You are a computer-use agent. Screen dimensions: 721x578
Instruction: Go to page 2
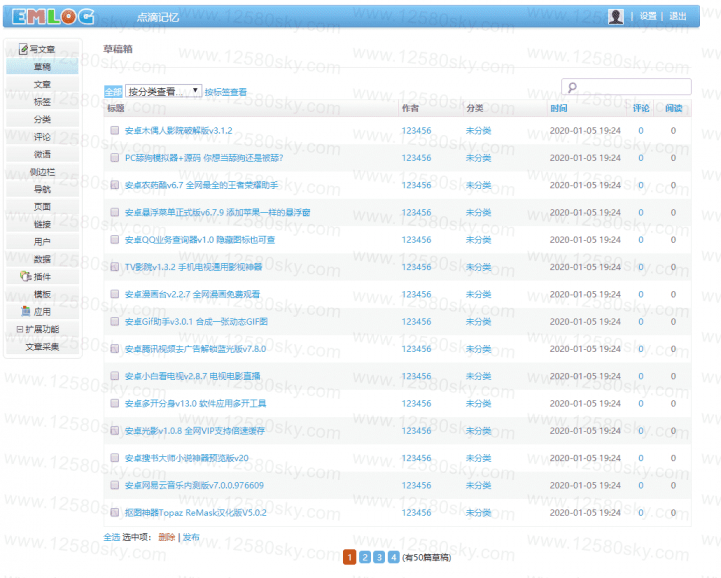[x=365, y=557]
